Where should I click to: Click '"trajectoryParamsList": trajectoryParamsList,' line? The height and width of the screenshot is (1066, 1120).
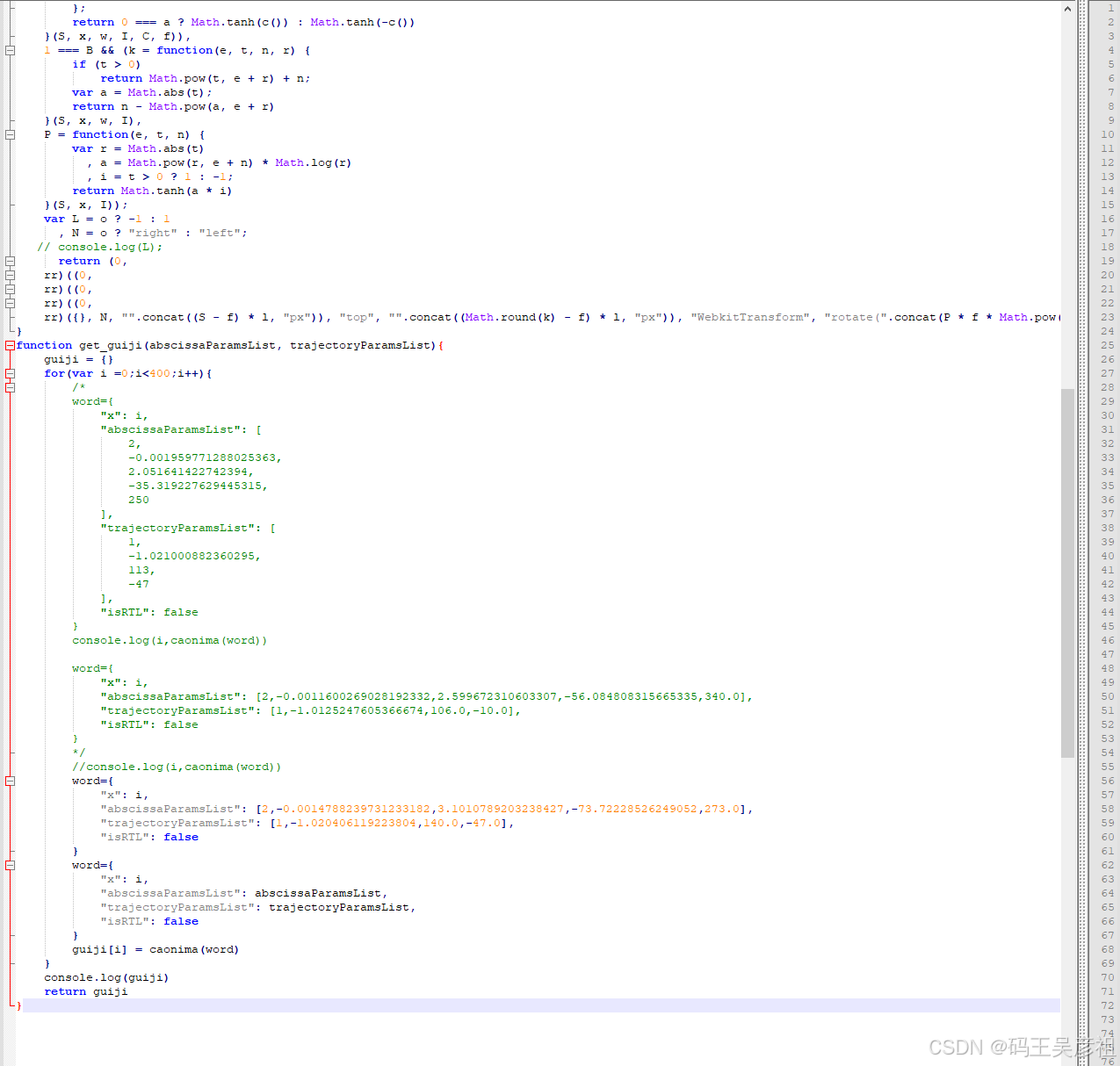[x=257, y=907]
